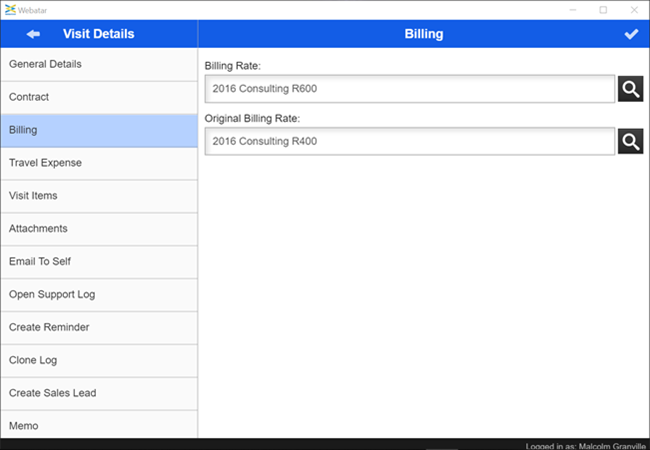
Task: Open the Memo section
Action: [99, 425]
